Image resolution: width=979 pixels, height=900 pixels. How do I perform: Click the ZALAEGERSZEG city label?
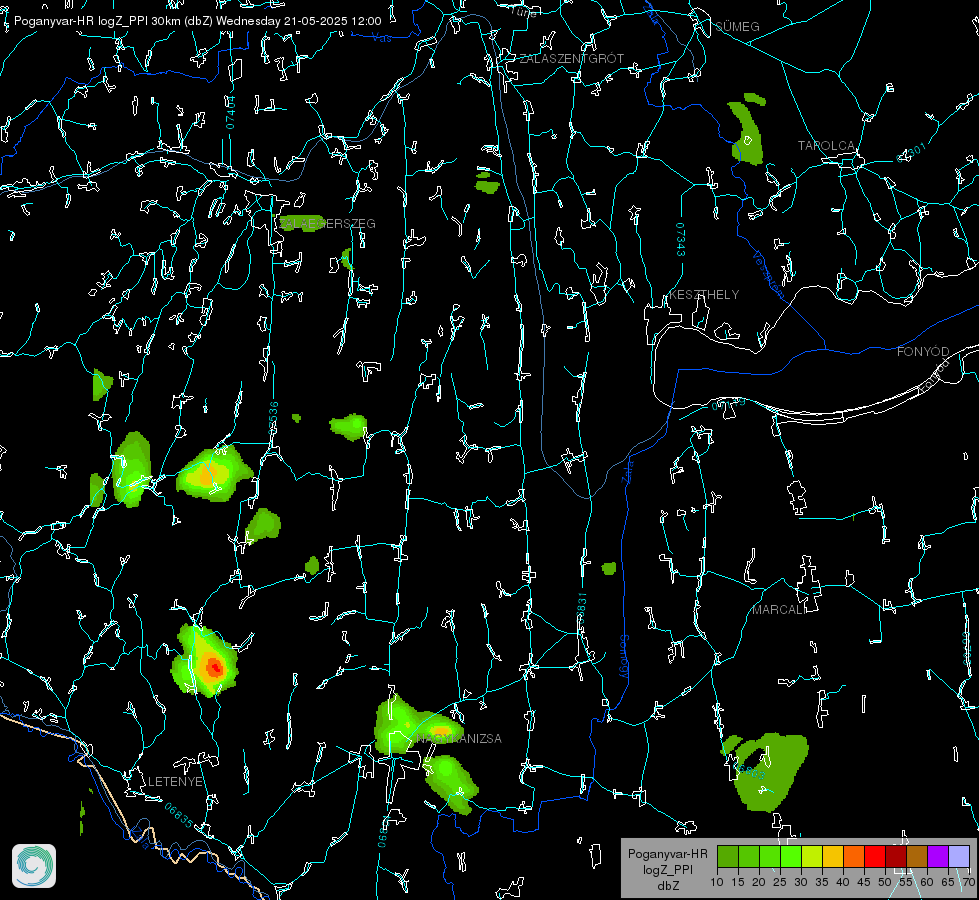[327, 223]
